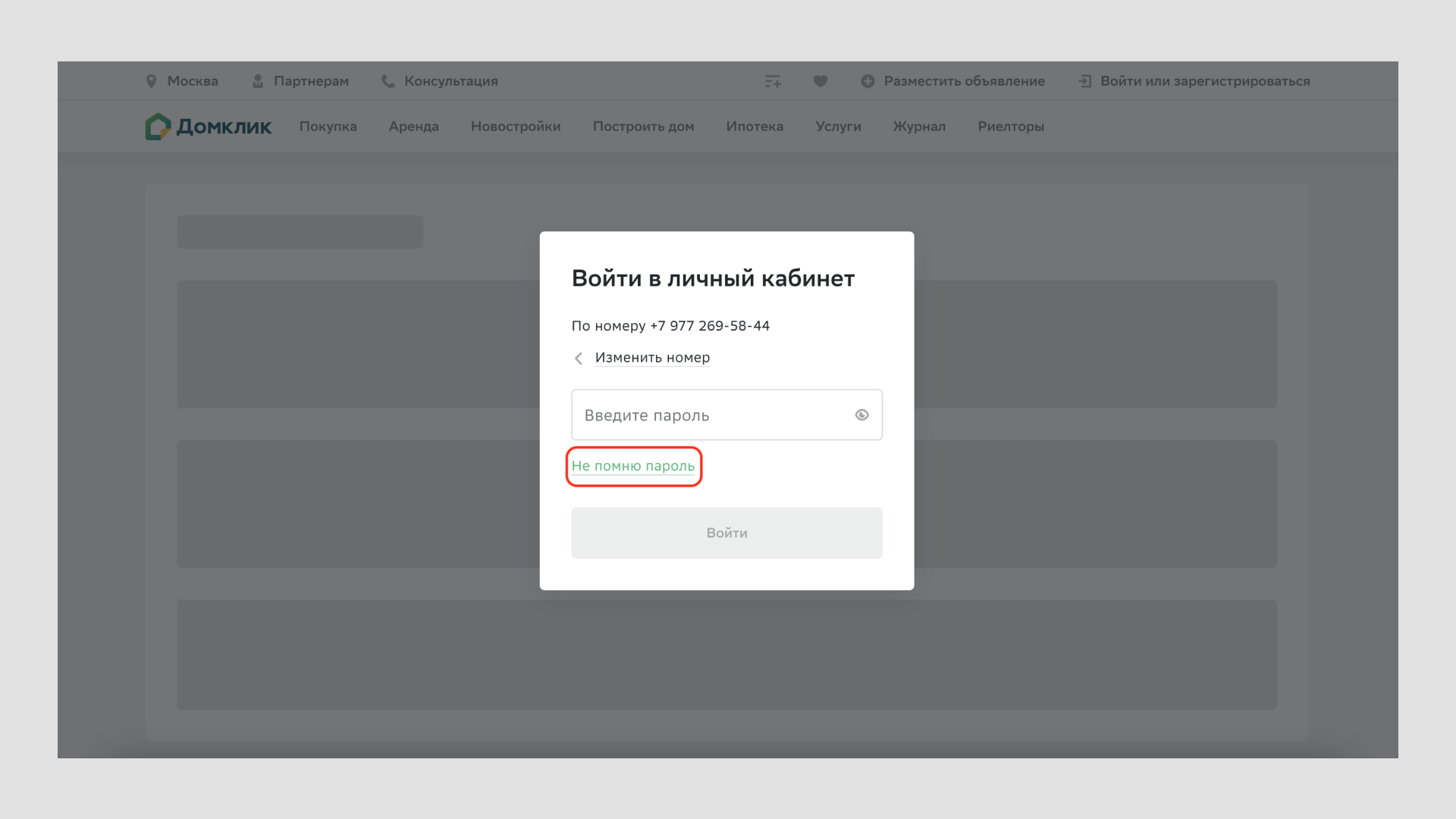Image resolution: width=1456 pixels, height=819 pixels.
Task: Click Войти или зарегистрироваться
Action: (x=1205, y=81)
